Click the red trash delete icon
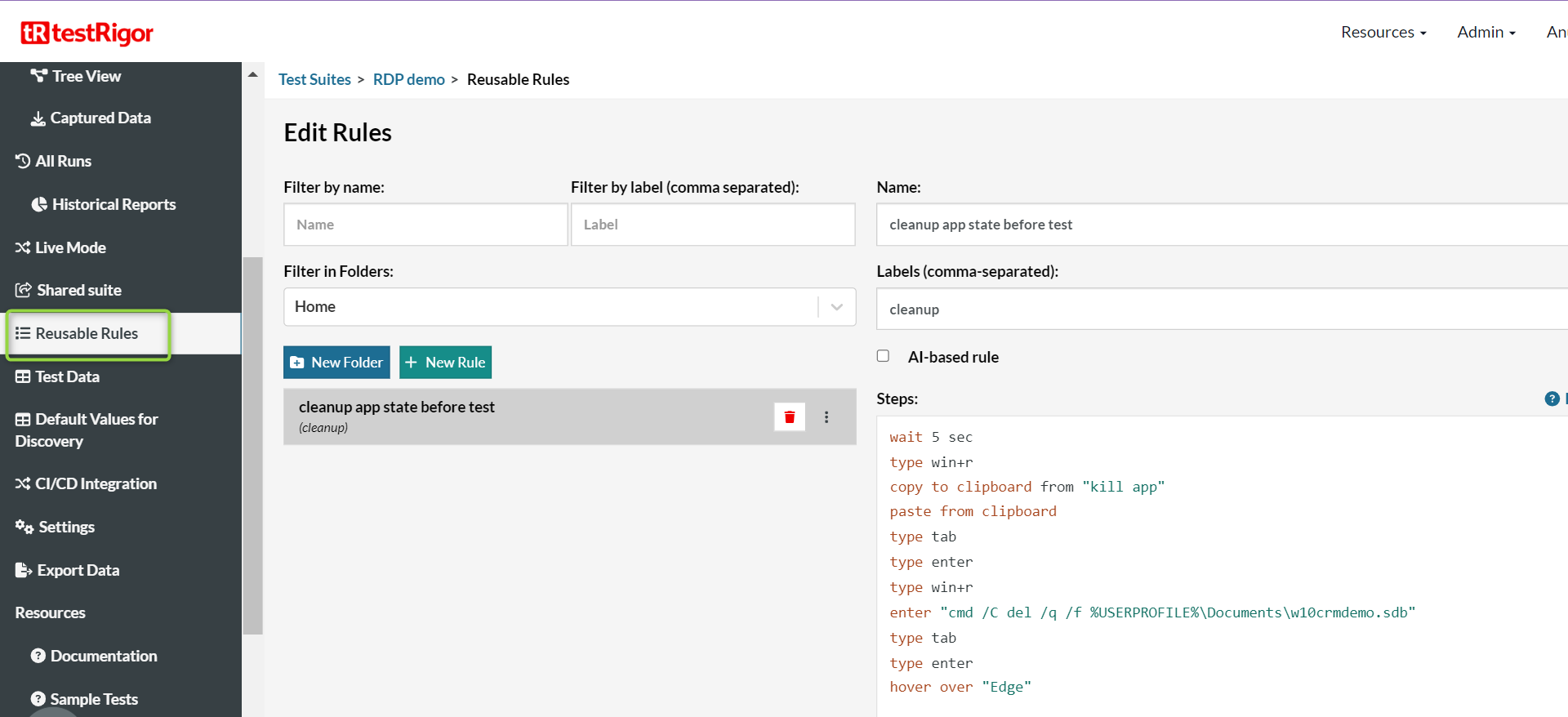This screenshot has height=717, width=1568. pos(789,417)
